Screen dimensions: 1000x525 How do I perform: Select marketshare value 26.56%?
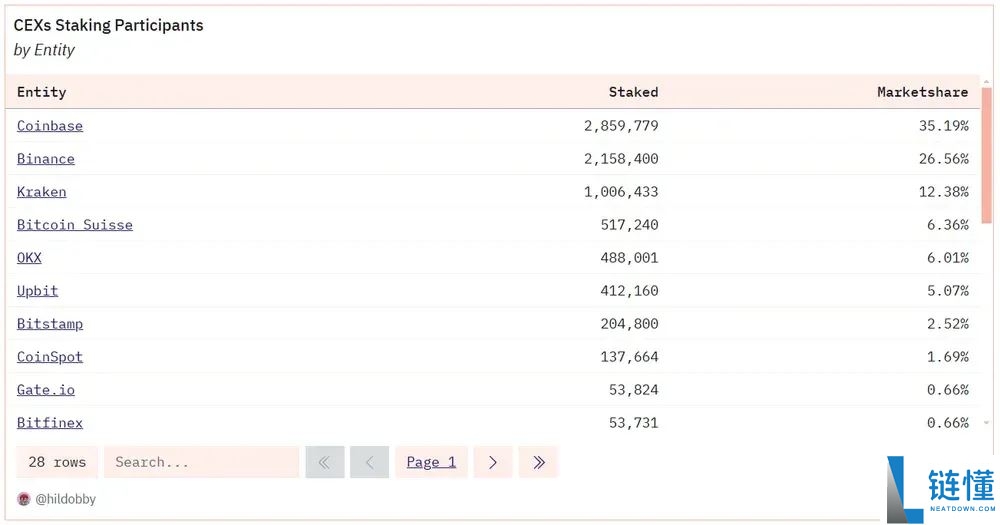click(943, 159)
